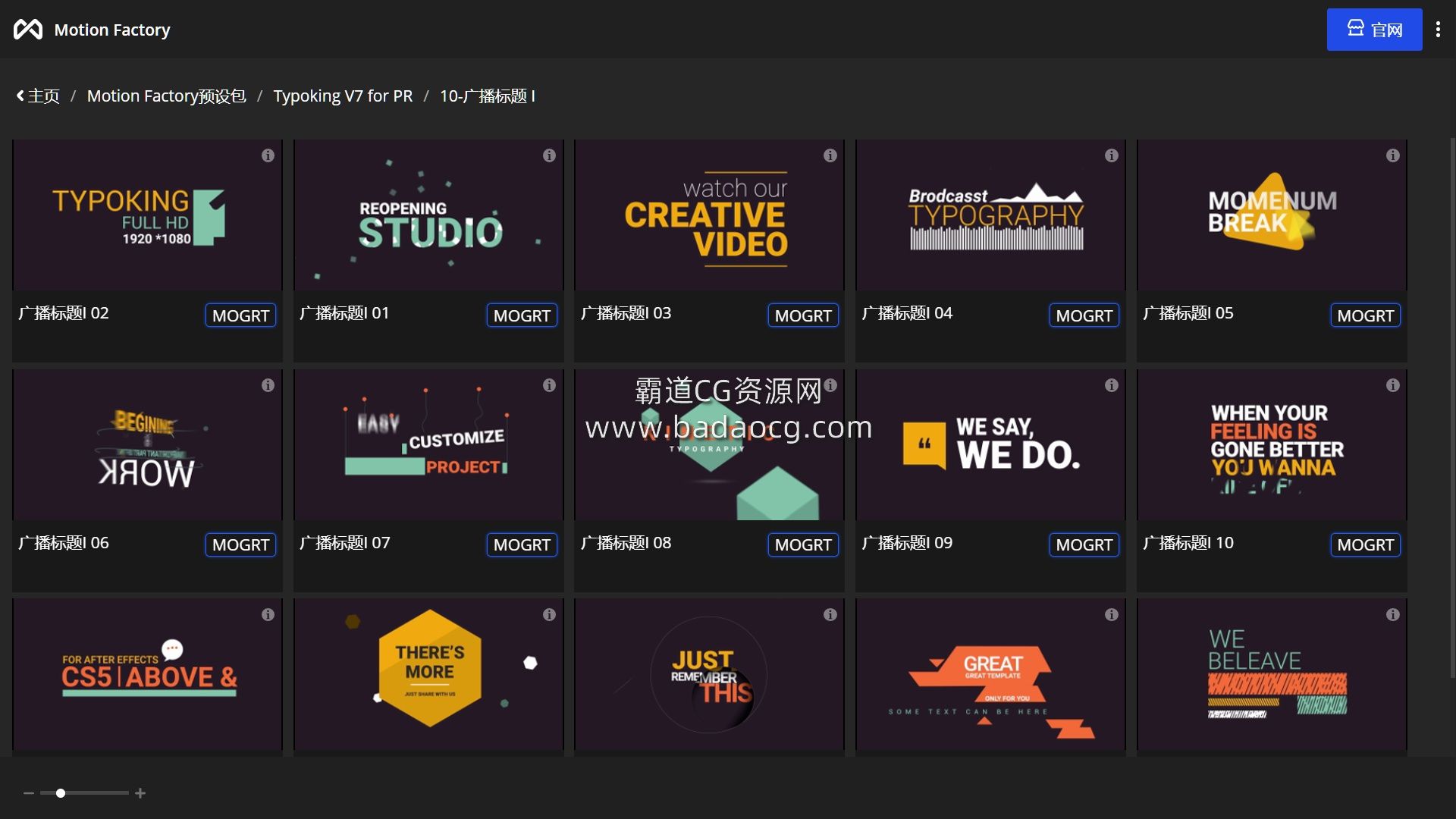Open info on WE BELEAVE thumbnail

[1393, 615]
